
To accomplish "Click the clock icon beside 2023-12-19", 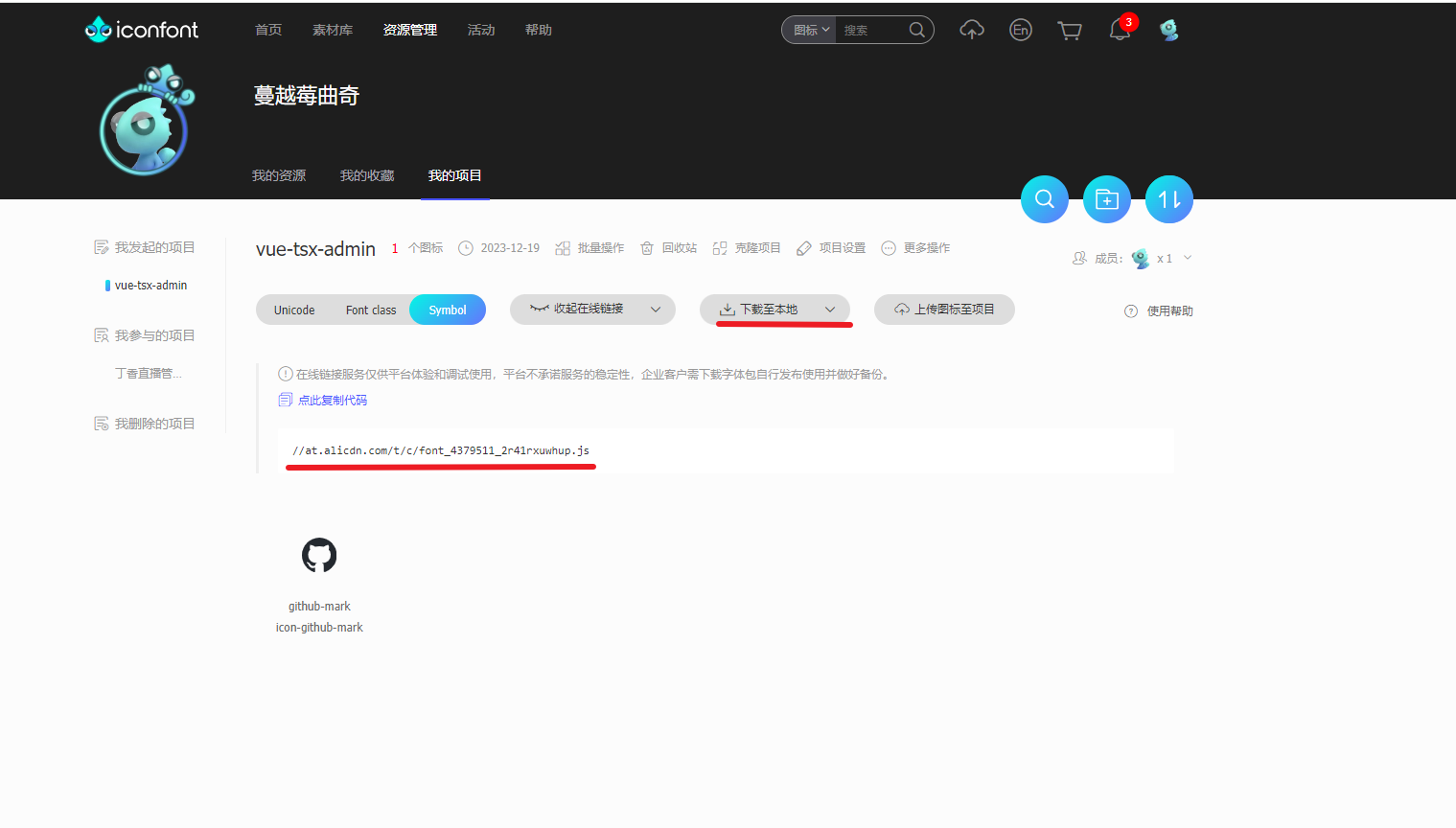I will (x=466, y=248).
